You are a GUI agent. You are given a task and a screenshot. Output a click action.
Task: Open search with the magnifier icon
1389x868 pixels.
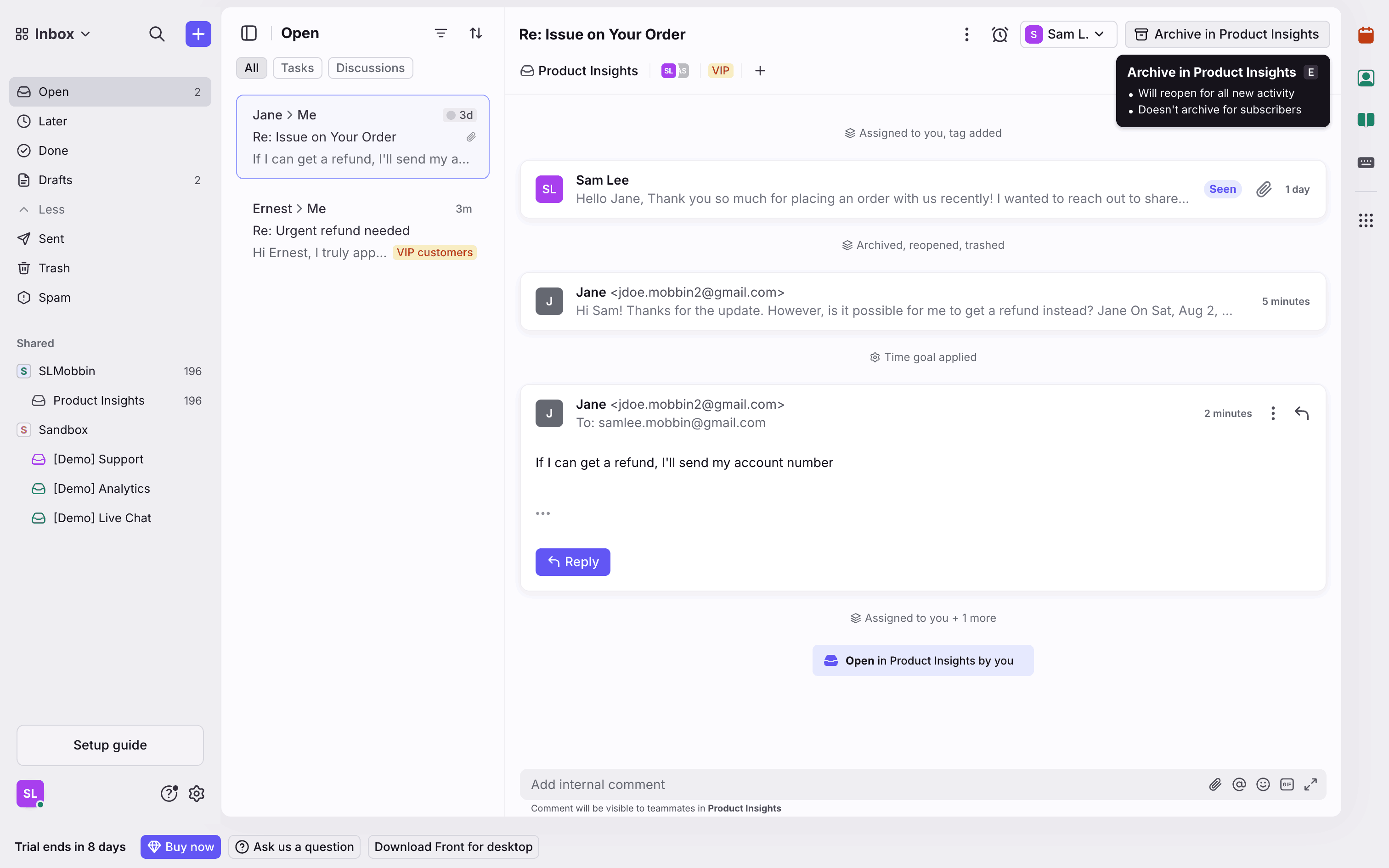coord(157,34)
